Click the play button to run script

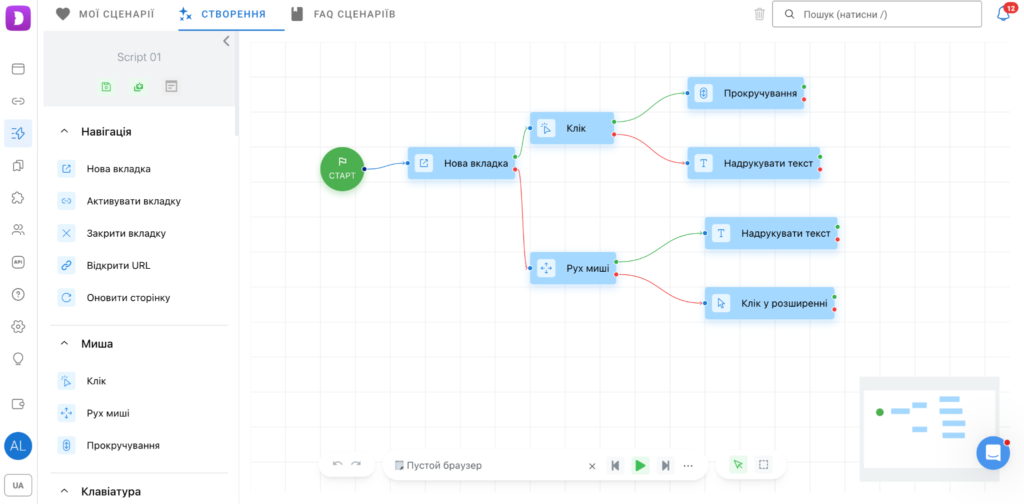point(641,465)
